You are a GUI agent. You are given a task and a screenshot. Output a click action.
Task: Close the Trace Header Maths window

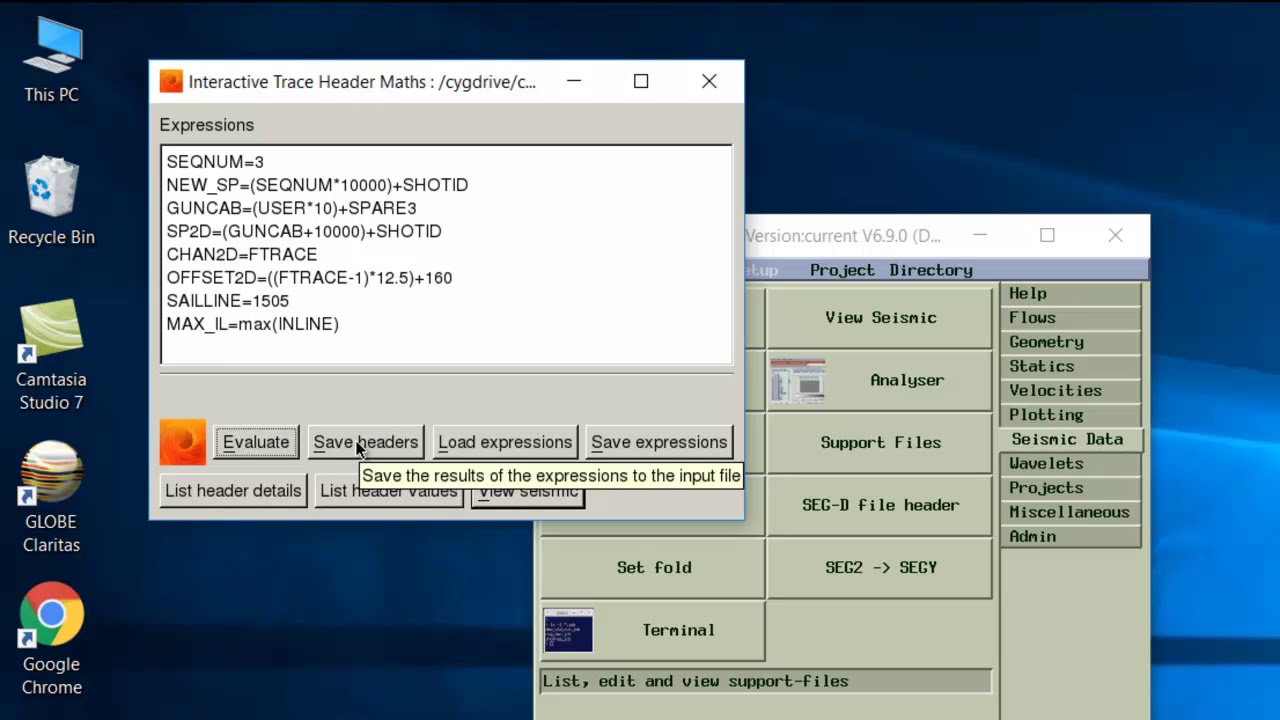point(709,82)
